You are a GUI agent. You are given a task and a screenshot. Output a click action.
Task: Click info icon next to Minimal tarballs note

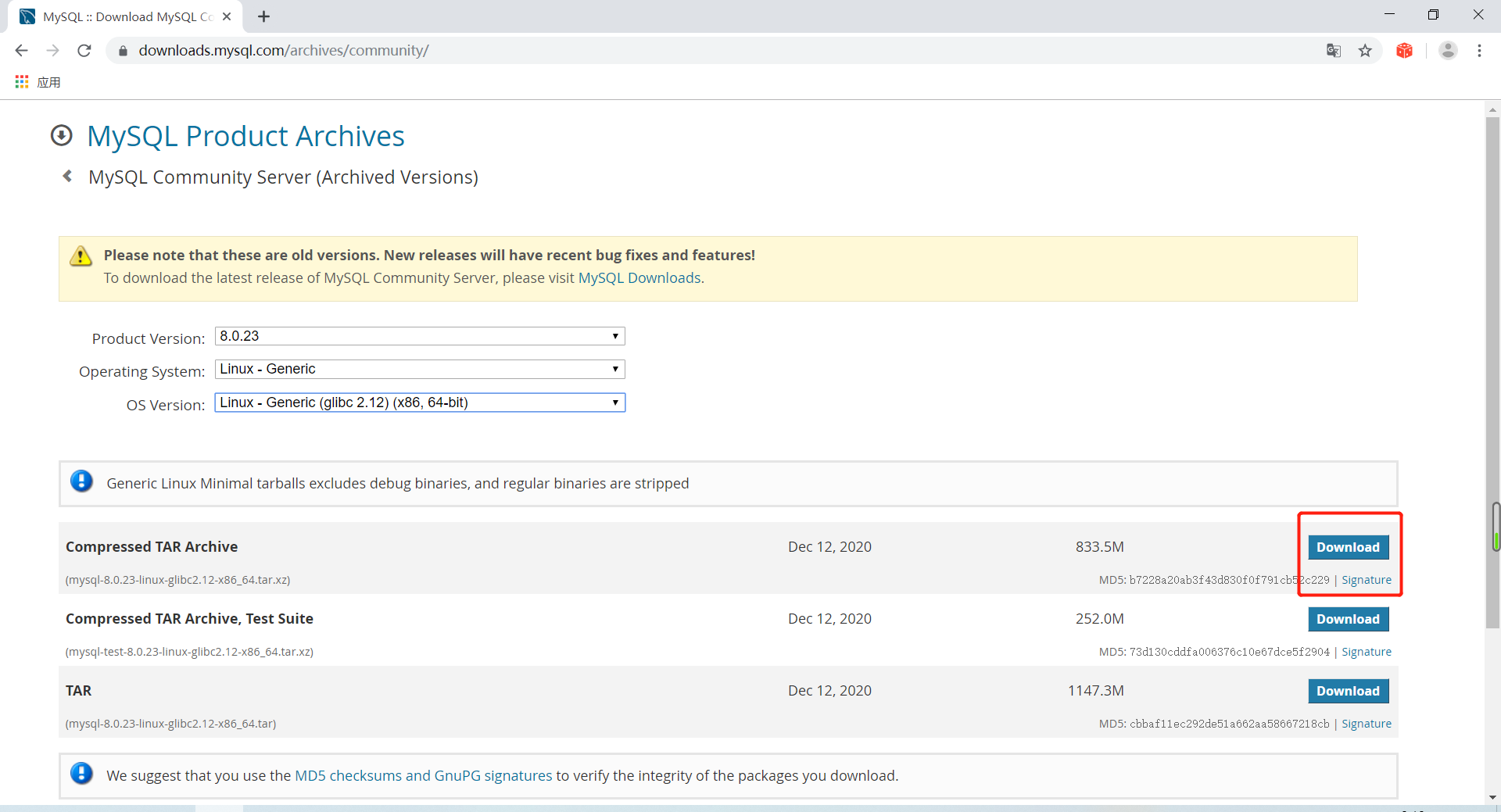[81, 481]
